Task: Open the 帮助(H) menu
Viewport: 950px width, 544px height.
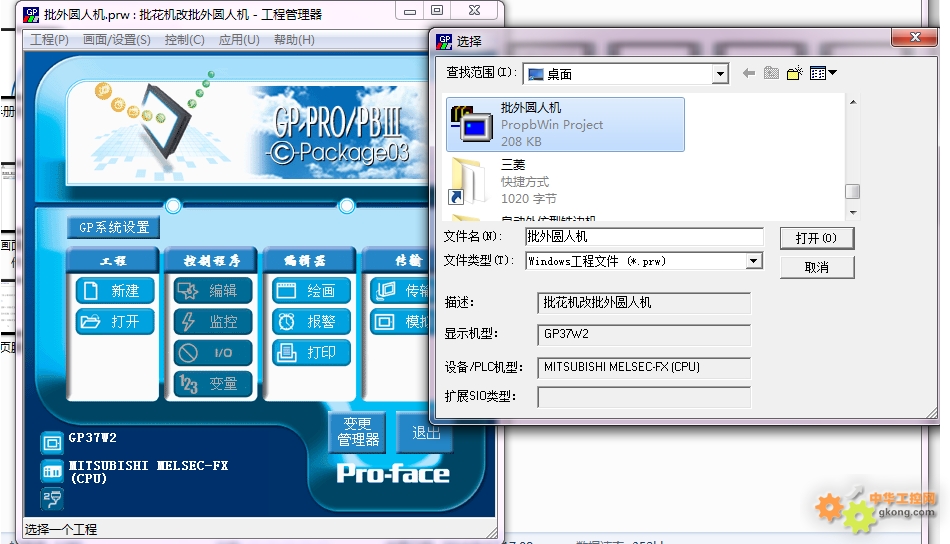Action: (x=294, y=39)
